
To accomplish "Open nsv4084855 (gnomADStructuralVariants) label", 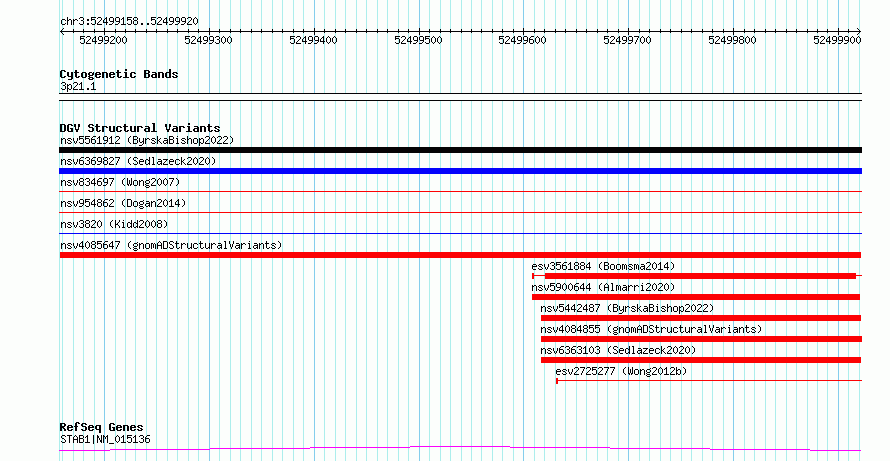I will [x=651, y=329].
